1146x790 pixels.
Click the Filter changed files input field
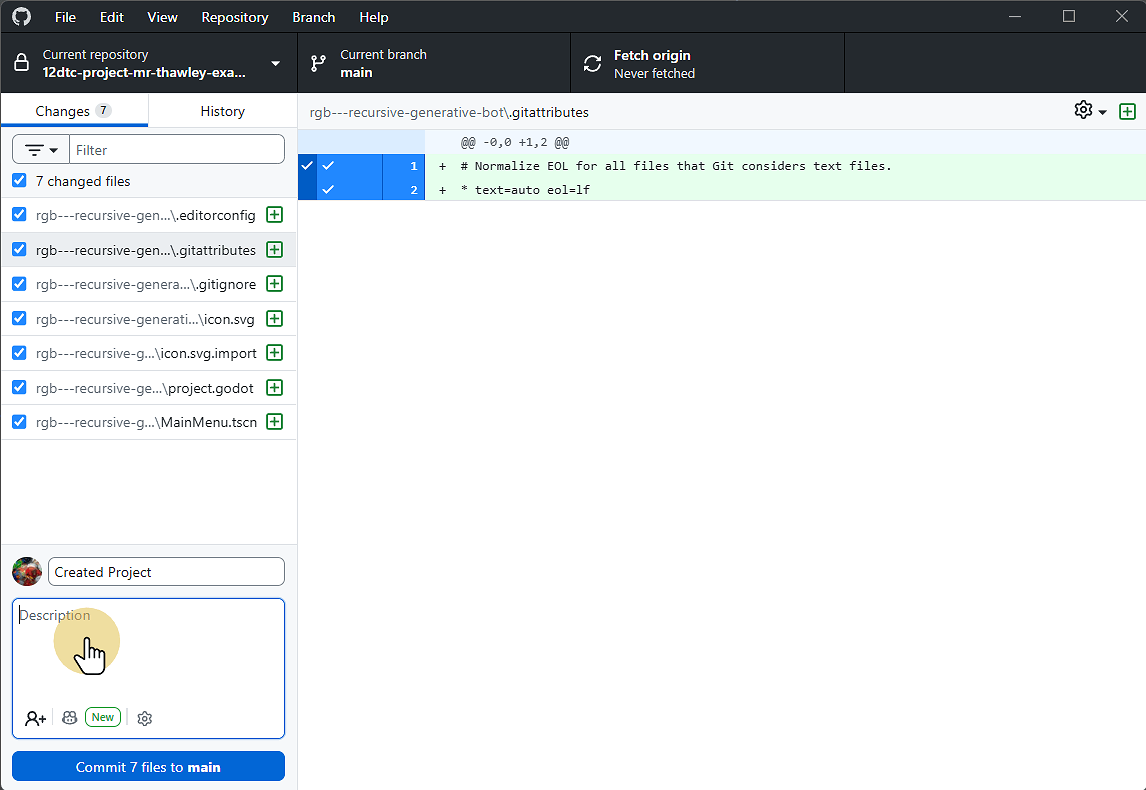(176, 150)
